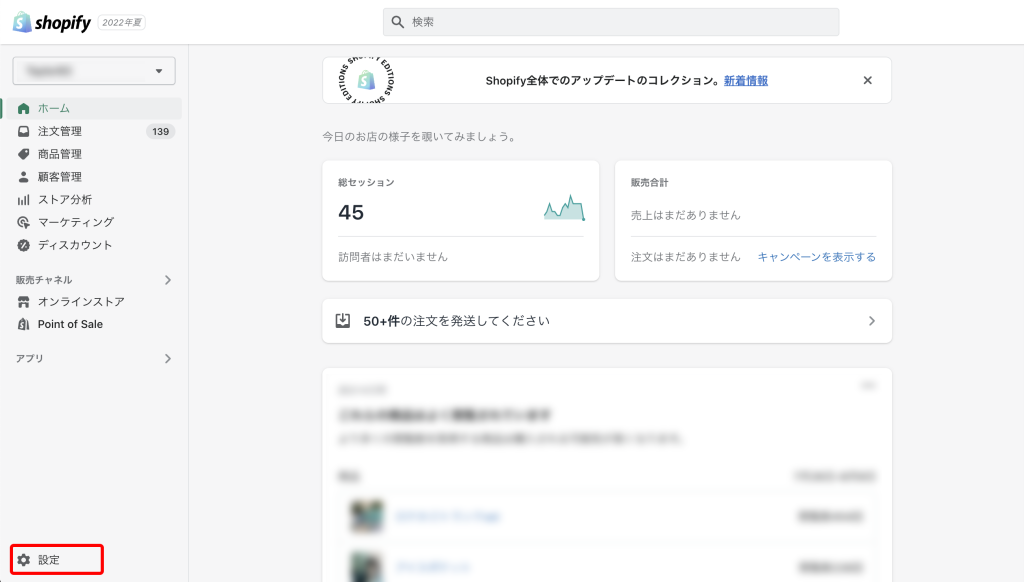The height and width of the screenshot is (582, 1024).
Task: Open the 50+件 orders to ship row
Action: coord(606,321)
